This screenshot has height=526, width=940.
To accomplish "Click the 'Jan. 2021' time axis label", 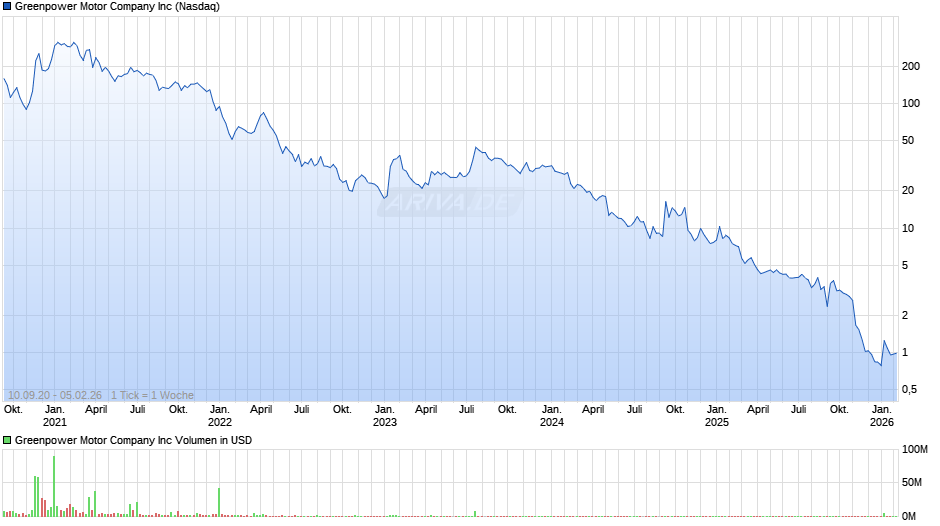I will (x=55, y=416).
